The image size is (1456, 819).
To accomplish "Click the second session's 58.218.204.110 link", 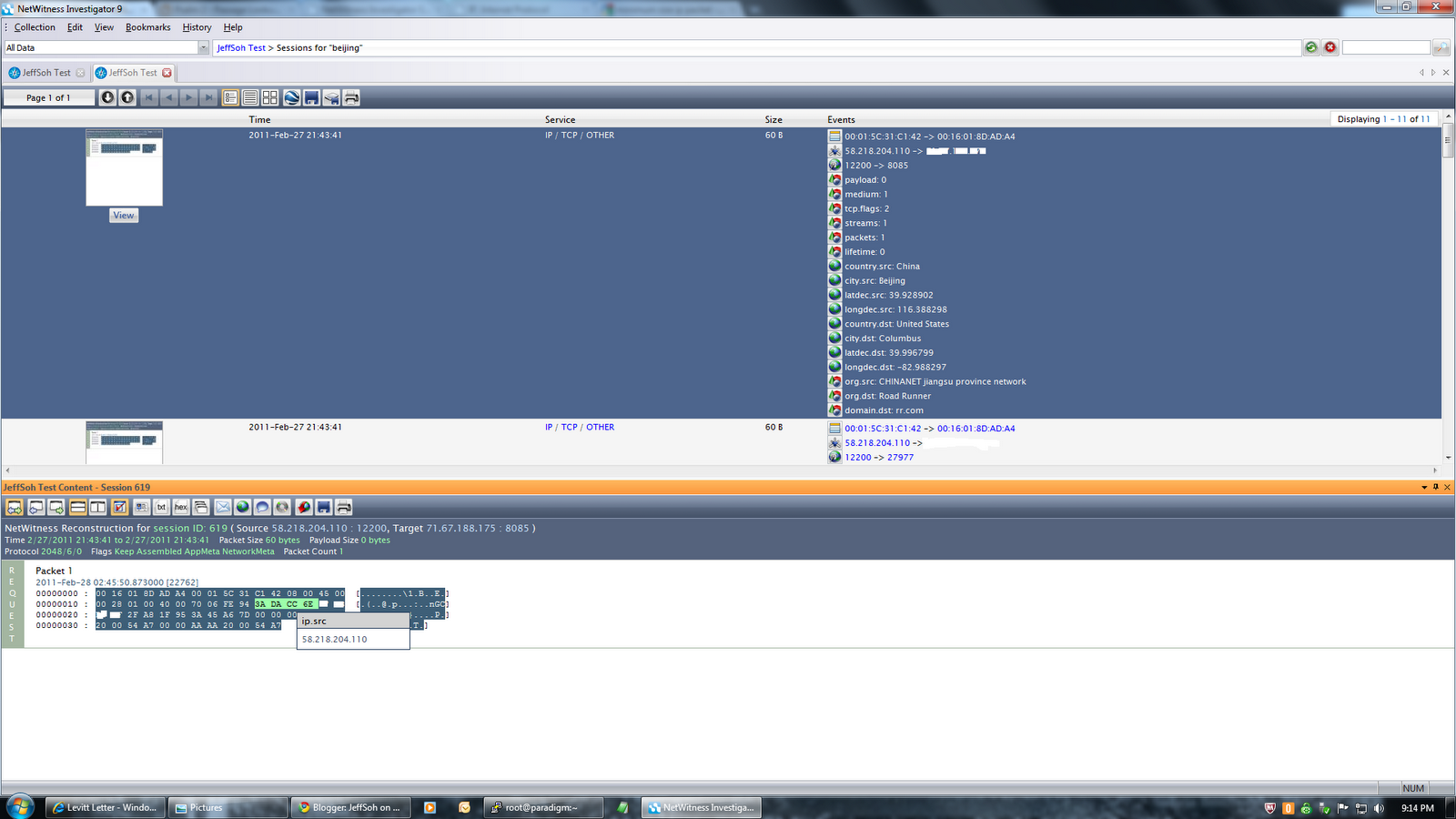I will click(877, 443).
